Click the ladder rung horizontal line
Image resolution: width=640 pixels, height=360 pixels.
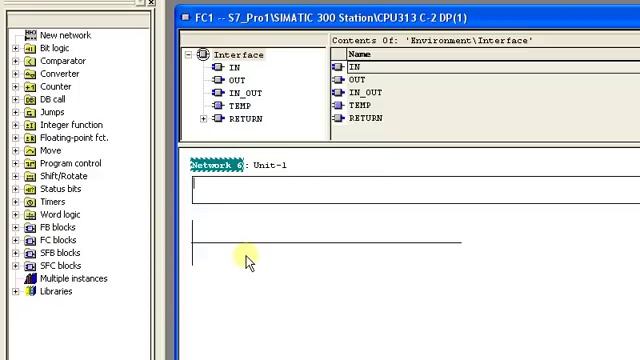click(x=327, y=242)
